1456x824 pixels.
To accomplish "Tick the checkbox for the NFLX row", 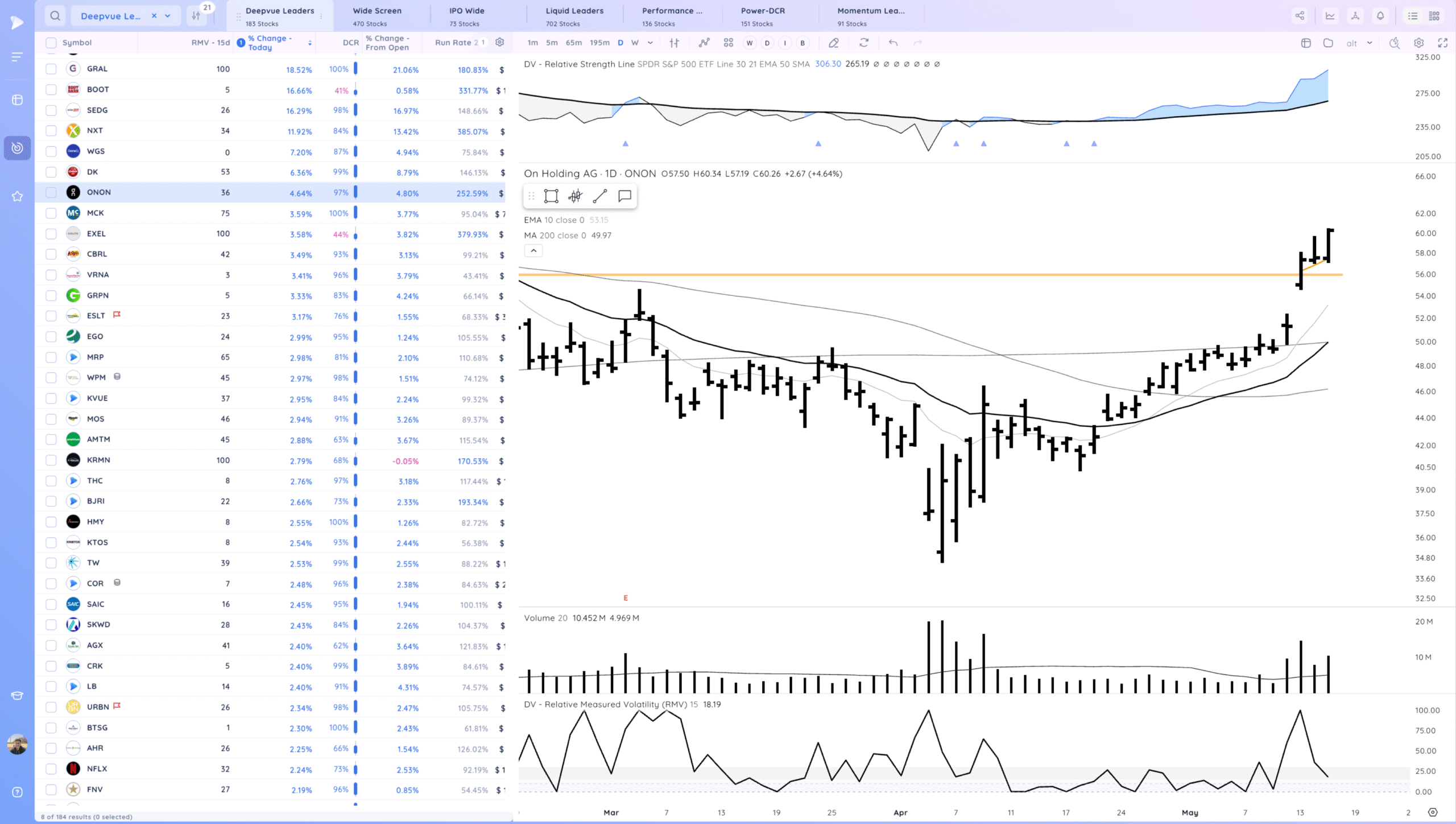I will tap(51, 769).
